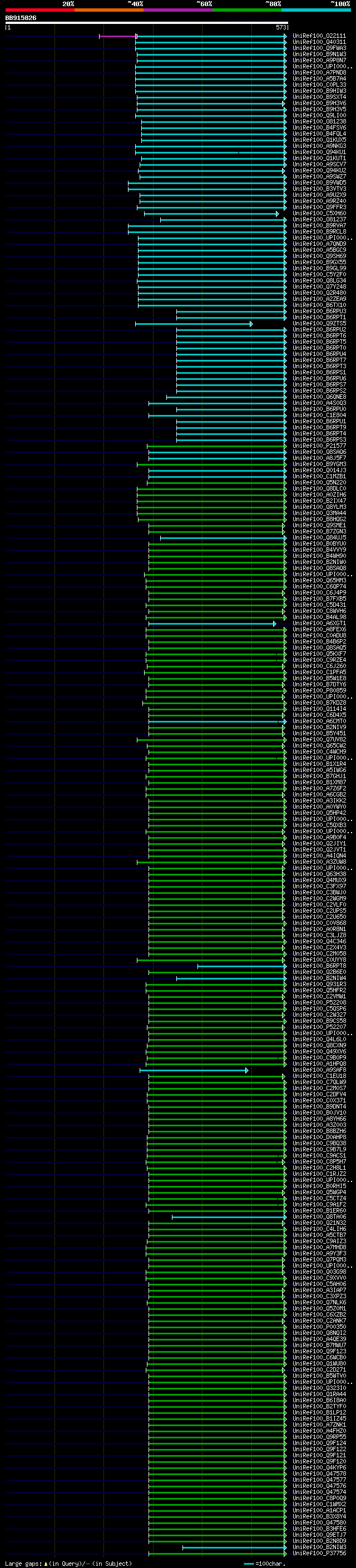Click the Large gaps legend text
The height and width of the screenshot is (1568, 356).
68,1564
